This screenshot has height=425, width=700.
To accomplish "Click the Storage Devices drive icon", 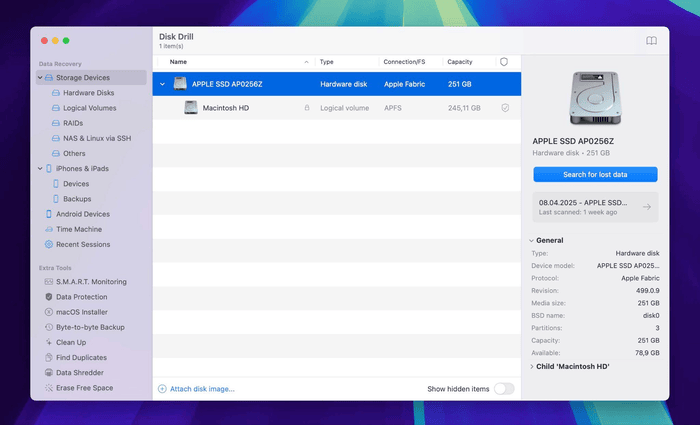I will click(x=49, y=78).
